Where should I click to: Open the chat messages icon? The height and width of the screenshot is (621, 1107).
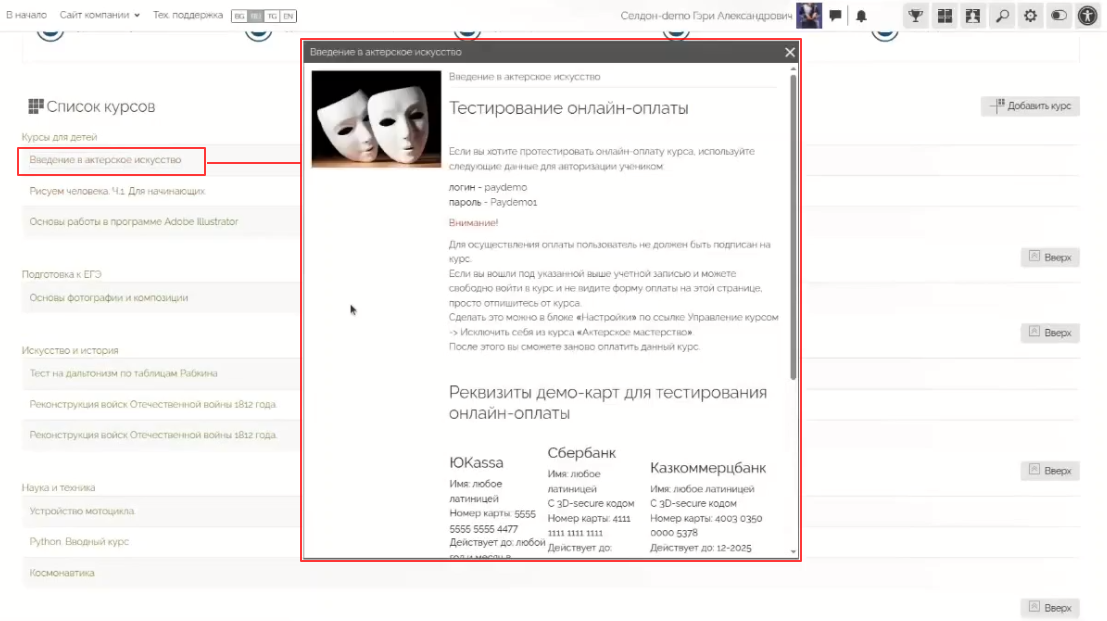pyautogui.click(x=835, y=16)
